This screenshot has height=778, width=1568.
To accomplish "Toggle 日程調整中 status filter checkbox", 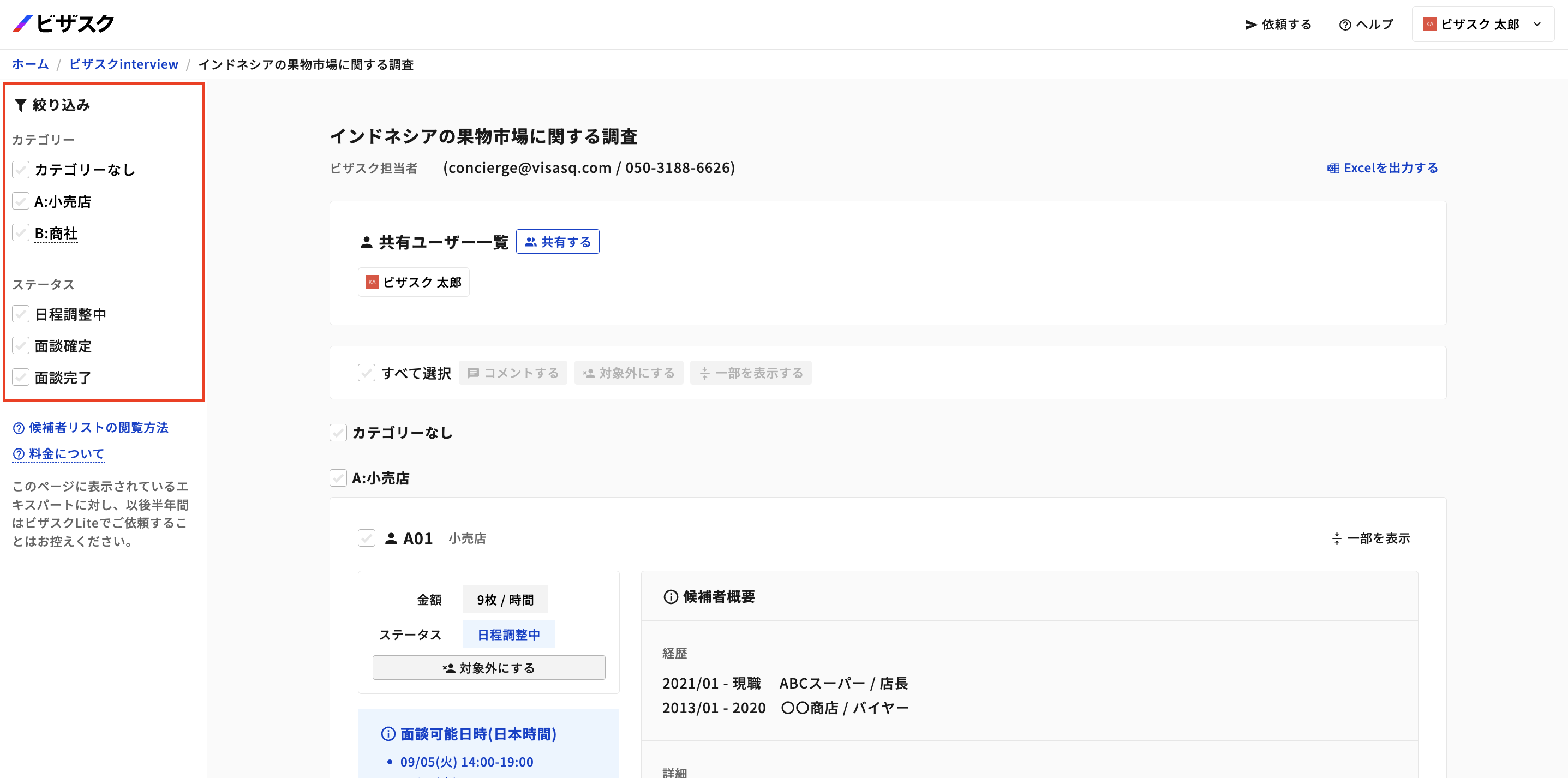I will (x=21, y=314).
